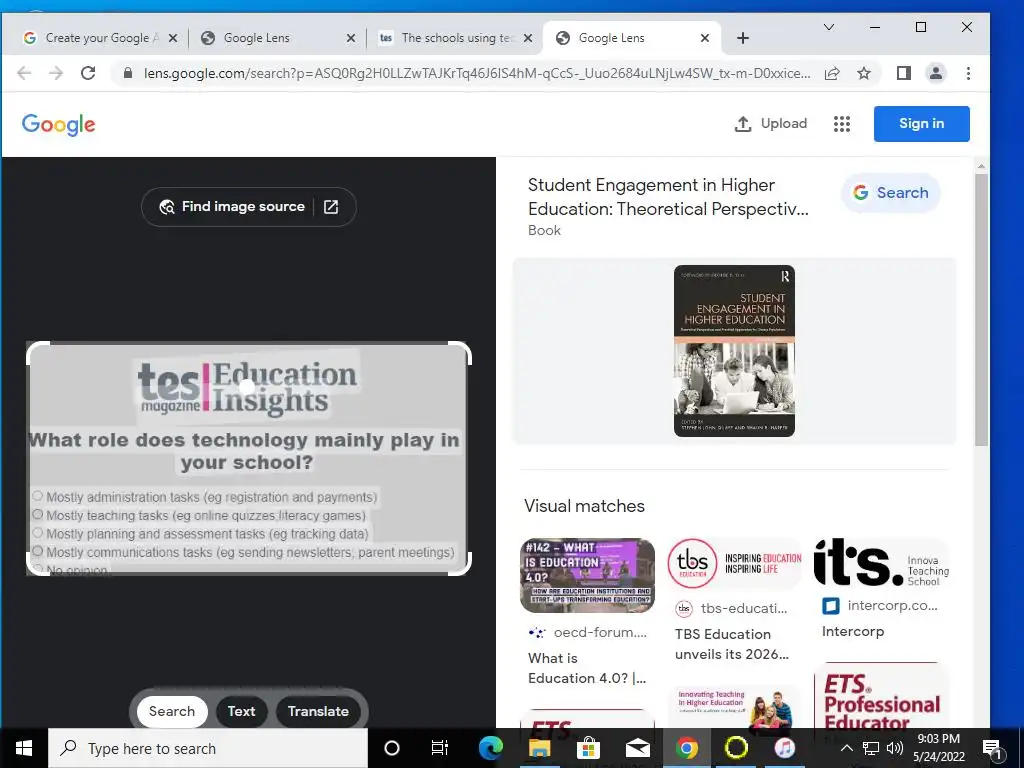Viewport: 1024px width, 768px height.
Task: Open 'What is Education 4.0?' result title
Action: [587, 668]
